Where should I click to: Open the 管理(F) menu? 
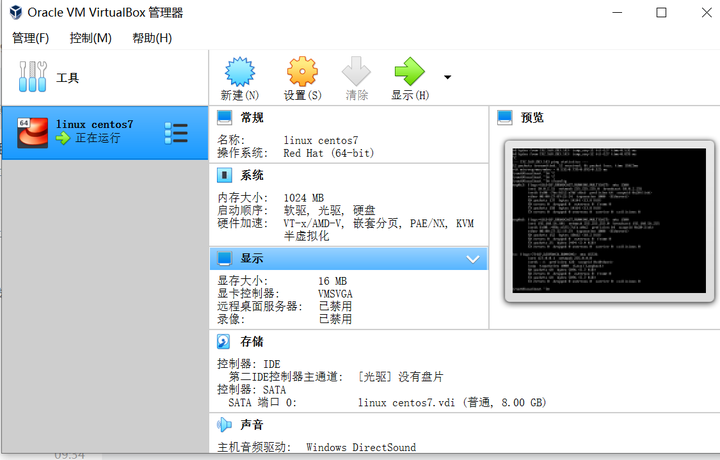30,38
